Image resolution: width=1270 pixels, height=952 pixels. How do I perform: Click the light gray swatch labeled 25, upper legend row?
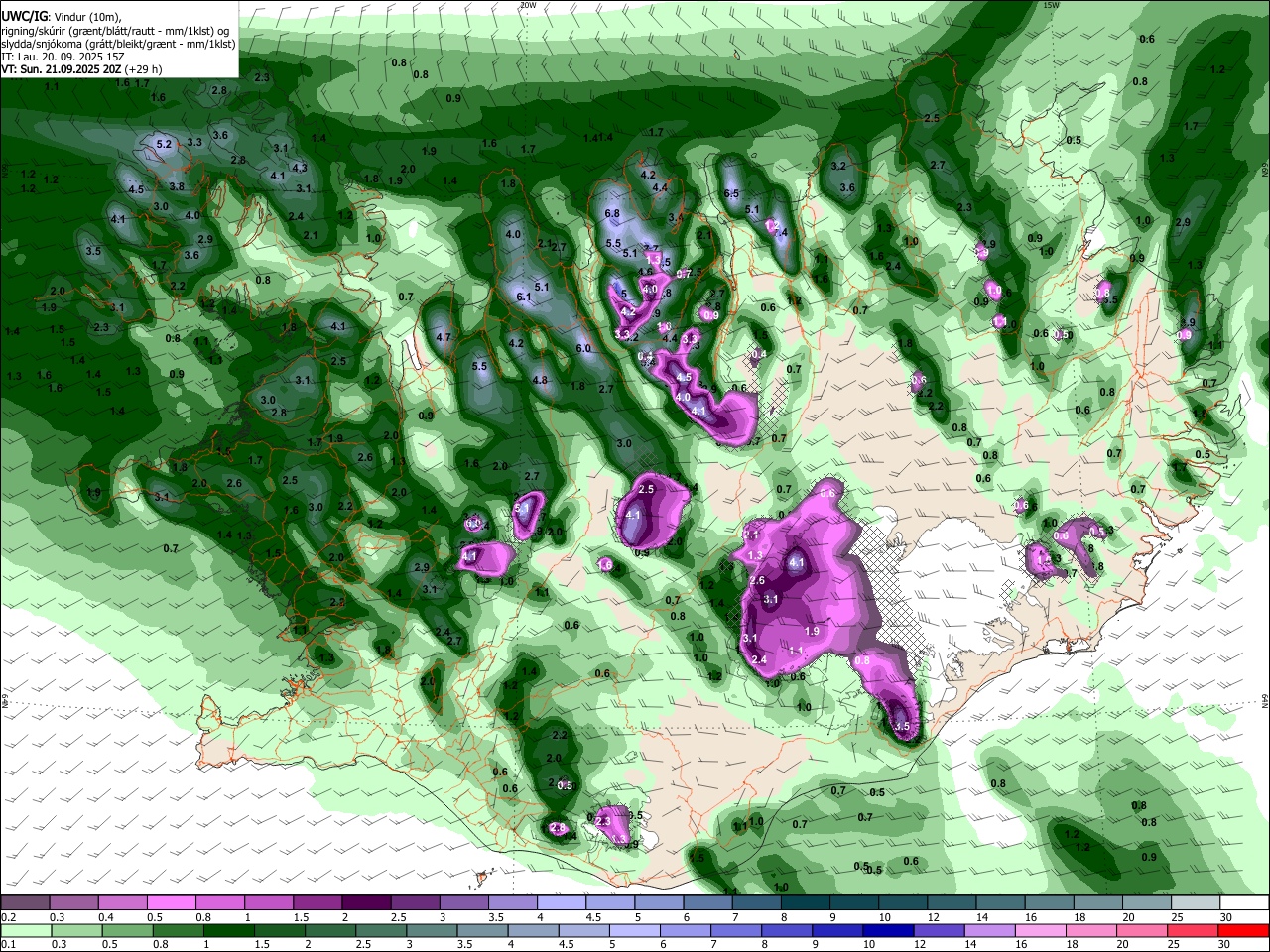(x=1197, y=902)
